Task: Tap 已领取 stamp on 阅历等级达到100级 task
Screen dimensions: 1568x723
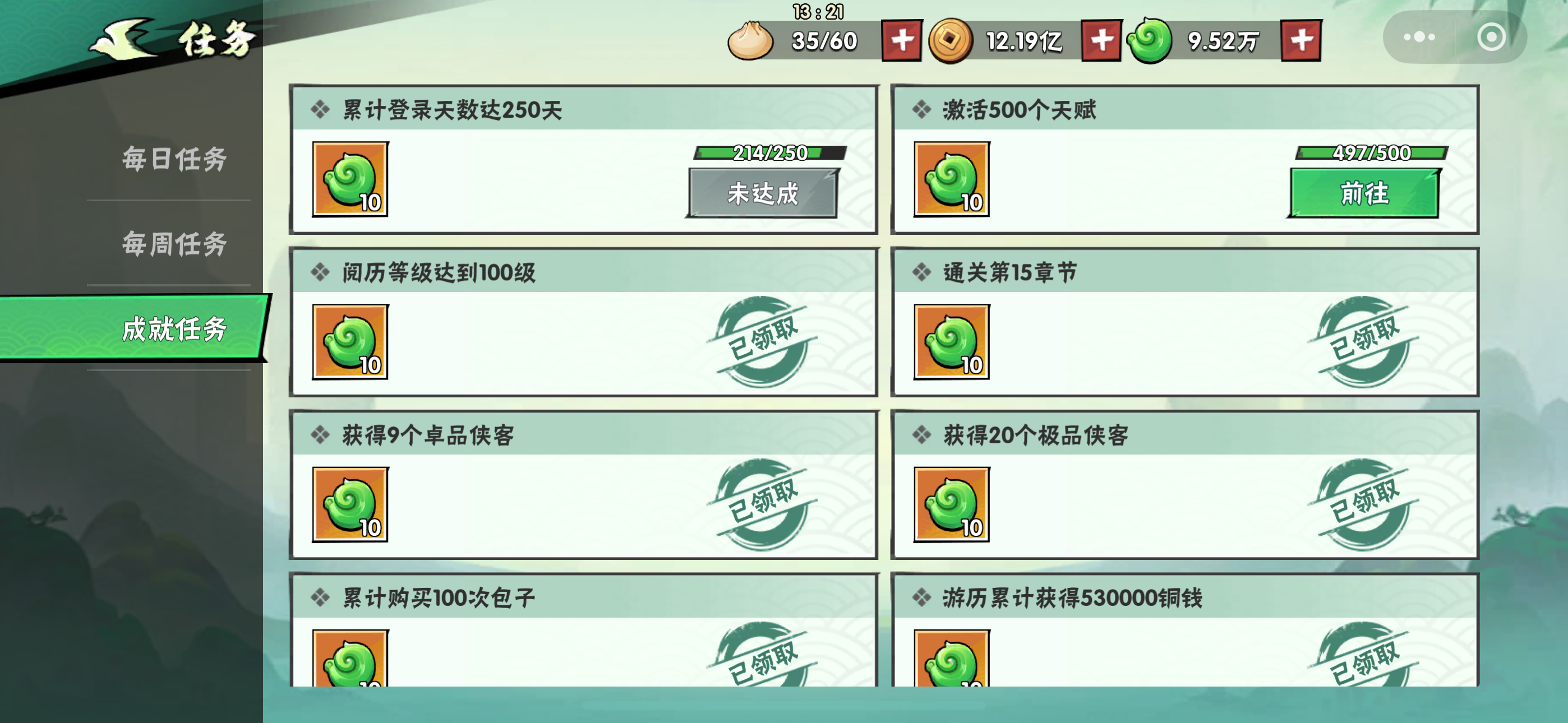Action: point(763,342)
